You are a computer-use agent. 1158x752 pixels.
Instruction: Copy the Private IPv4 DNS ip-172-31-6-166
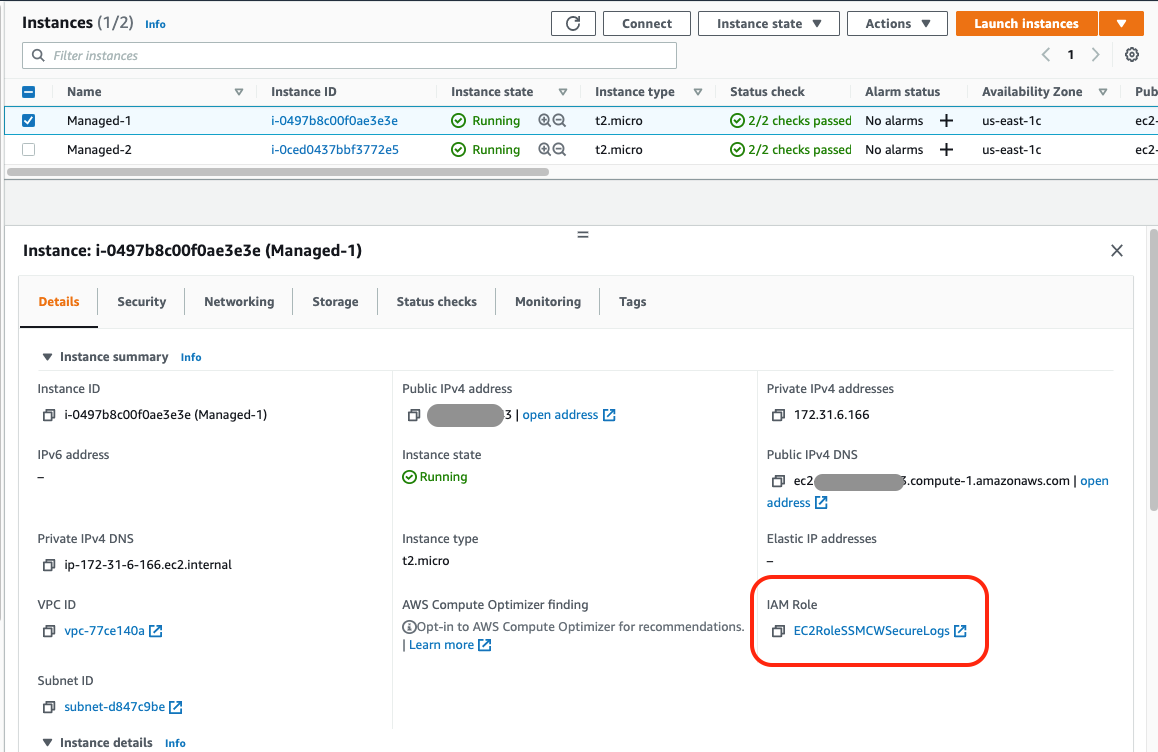[x=48, y=564]
